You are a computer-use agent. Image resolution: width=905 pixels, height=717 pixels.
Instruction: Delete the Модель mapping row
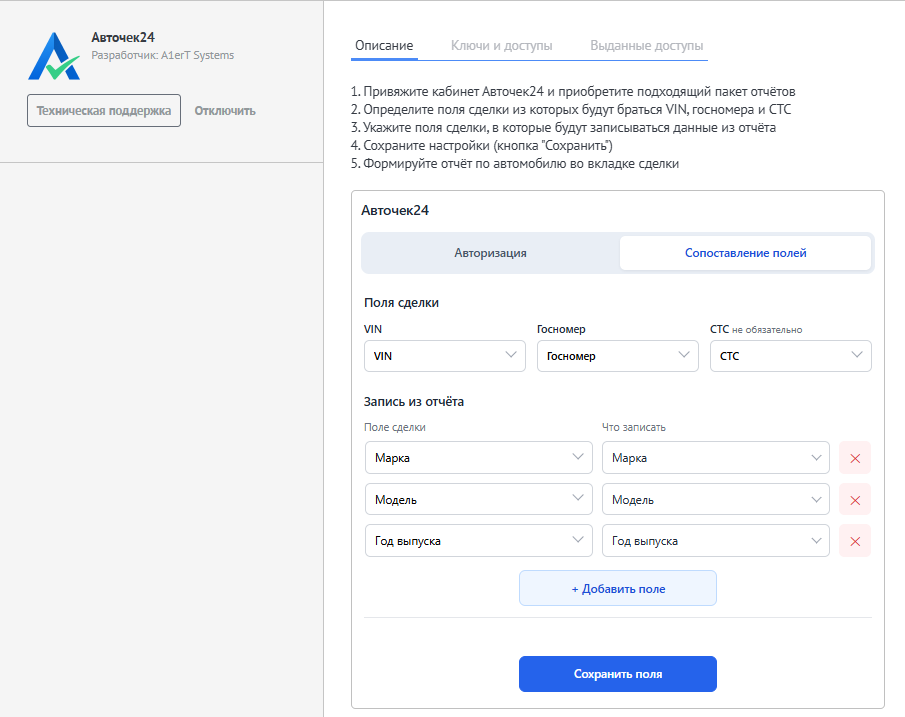click(x=855, y=499)
